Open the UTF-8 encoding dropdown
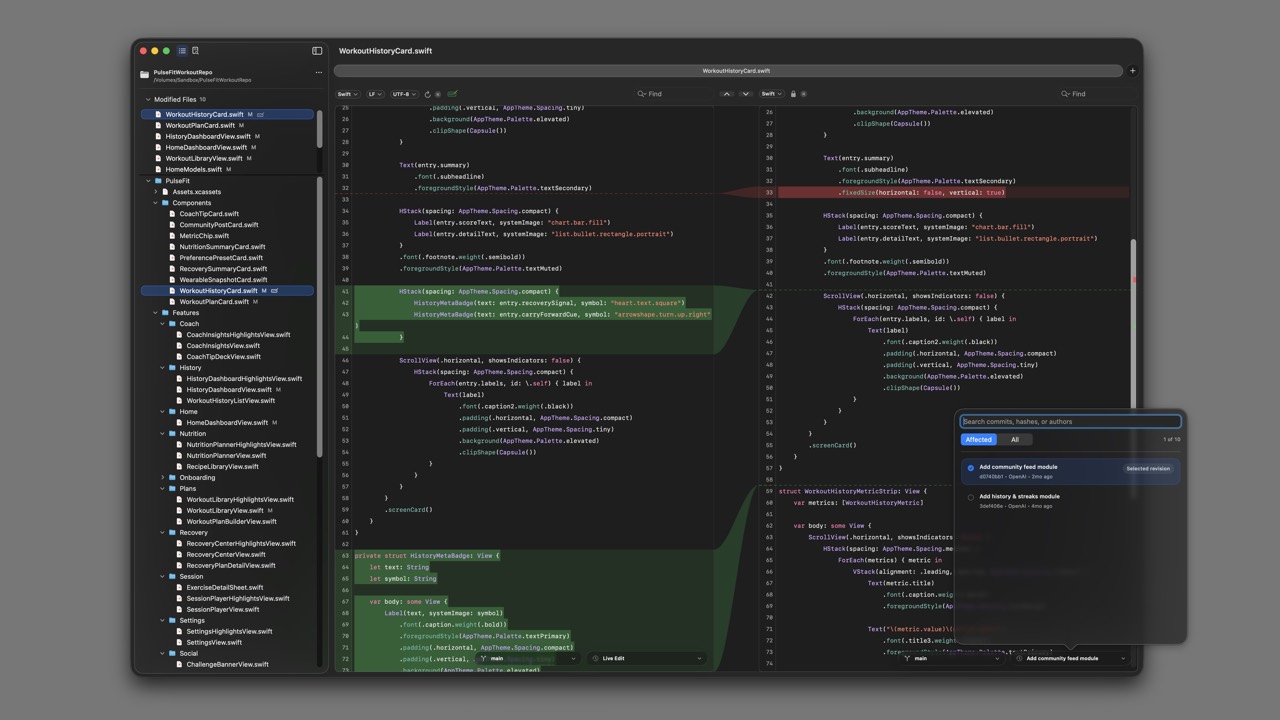Image resolution: width=1280 pixels, height=720 pixels. (x=404, y=94)
